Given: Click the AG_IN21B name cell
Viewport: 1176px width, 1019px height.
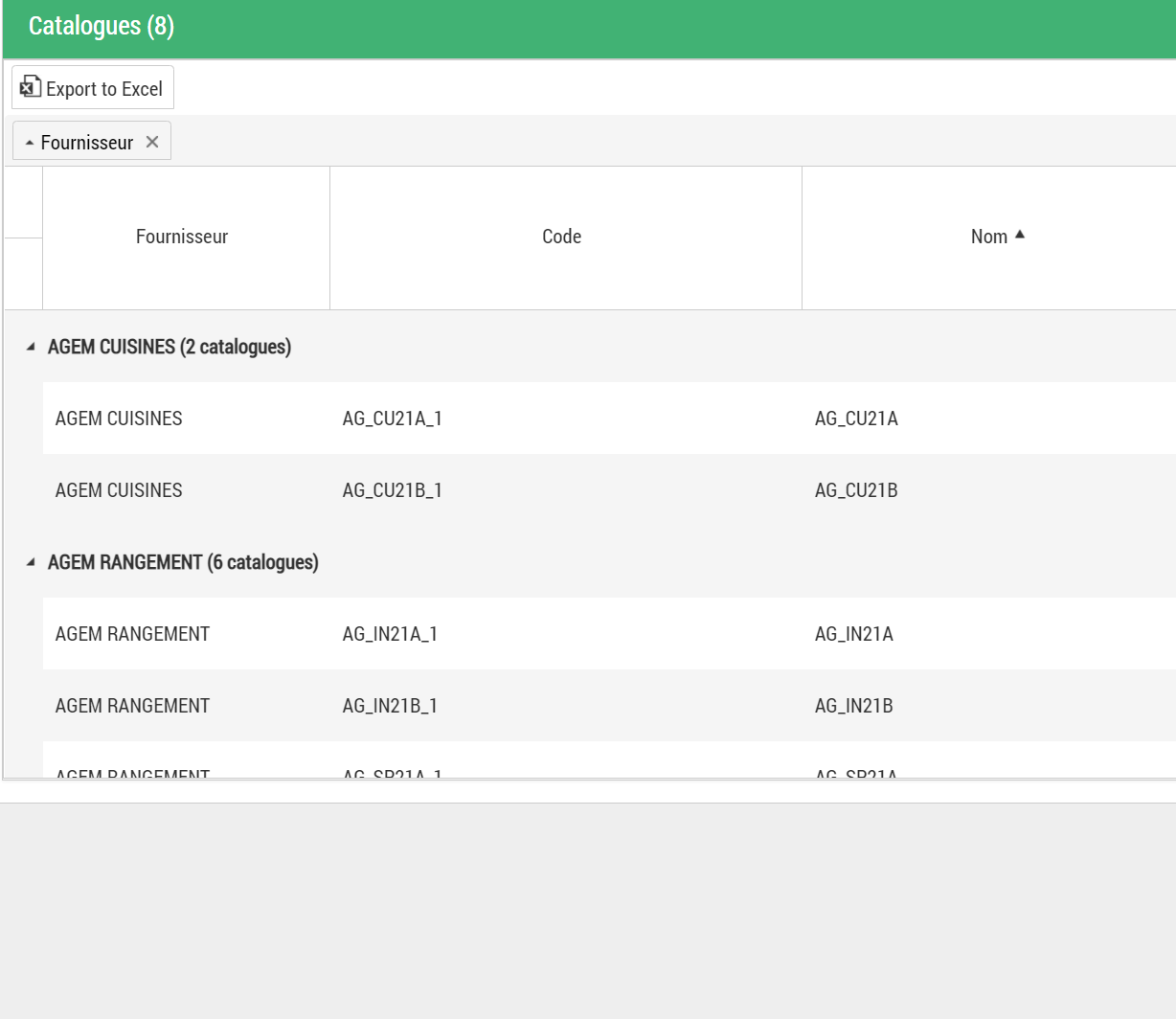Looking at the screenshot, I should click(x=853, y=706).
